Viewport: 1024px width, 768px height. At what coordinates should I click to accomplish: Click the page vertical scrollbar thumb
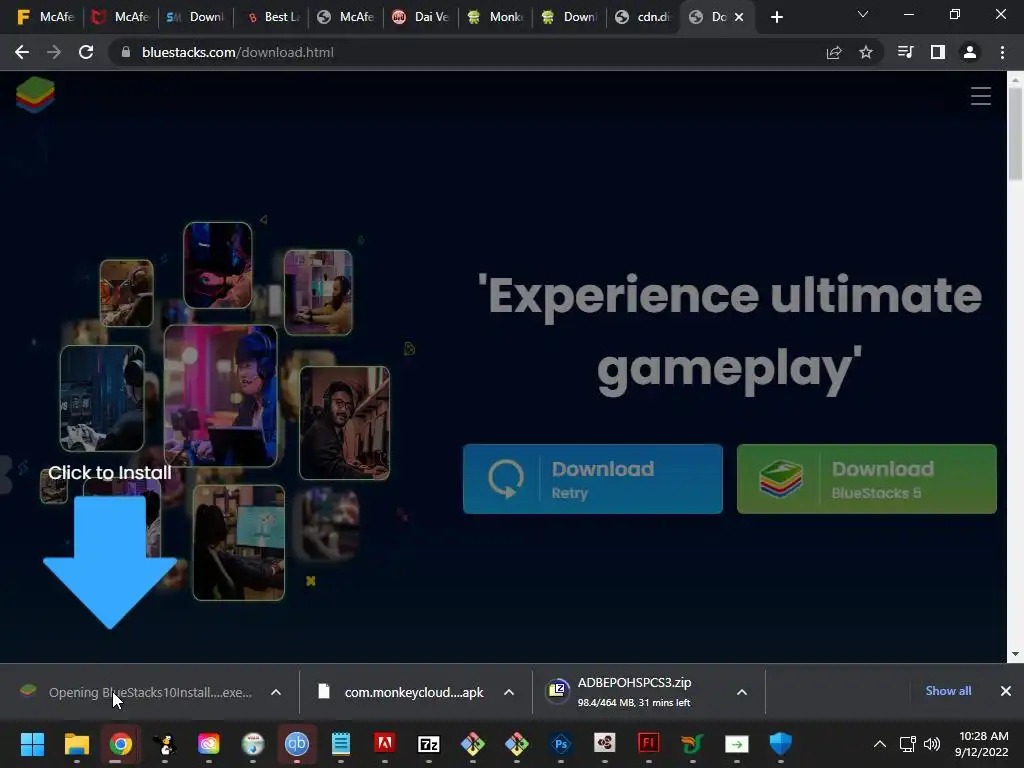[1015, 133]
